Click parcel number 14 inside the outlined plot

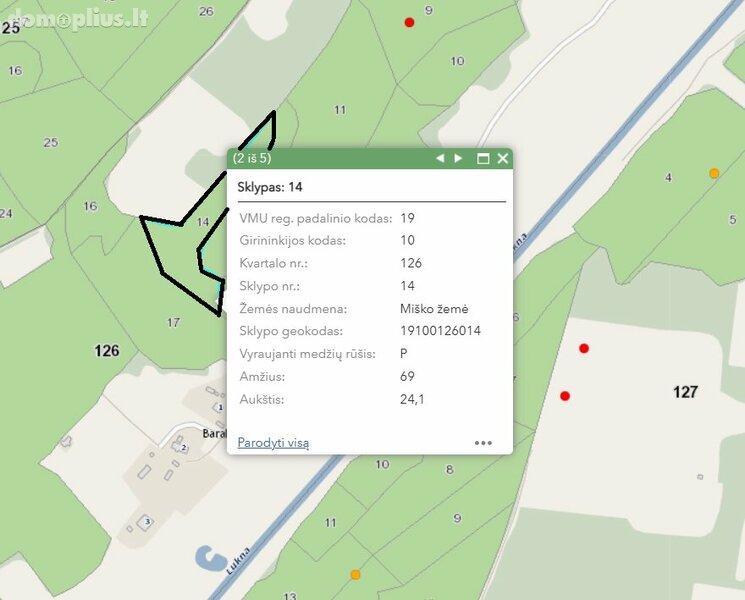tap(203, 222)
